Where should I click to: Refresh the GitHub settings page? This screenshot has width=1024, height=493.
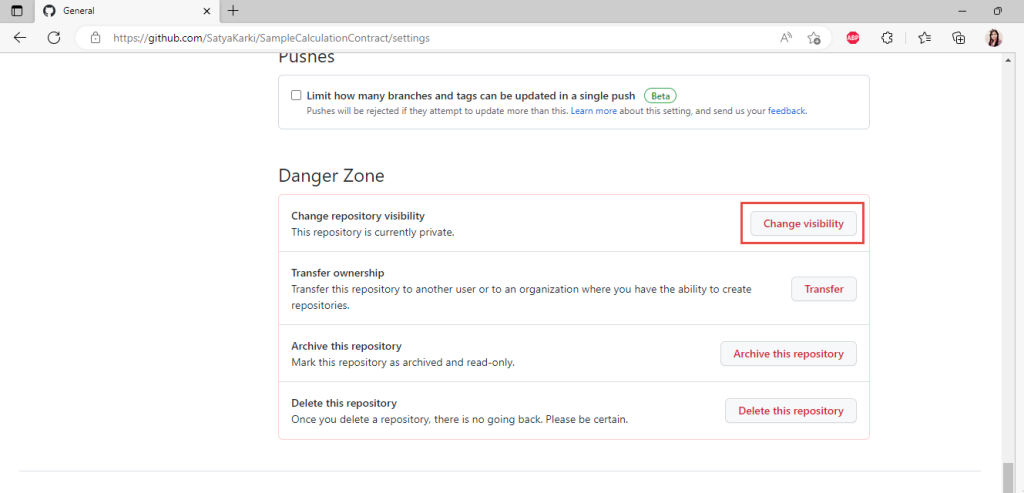54,38
